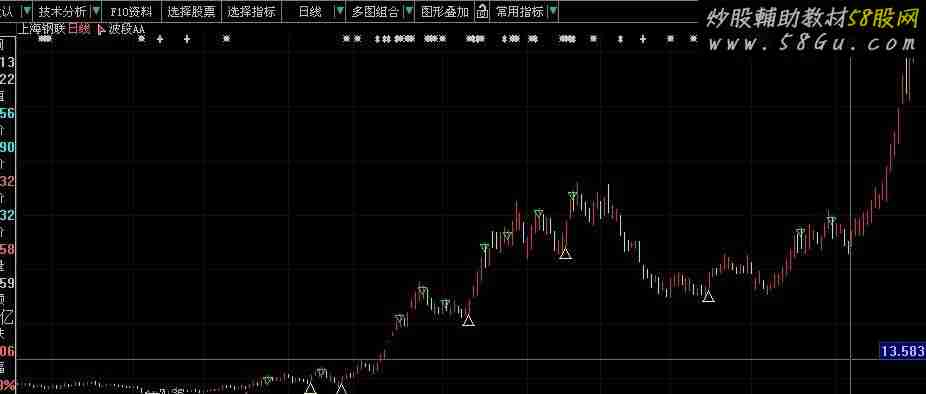
Task: Click the white triangle marker at the right-side trough
Action: 709,296
